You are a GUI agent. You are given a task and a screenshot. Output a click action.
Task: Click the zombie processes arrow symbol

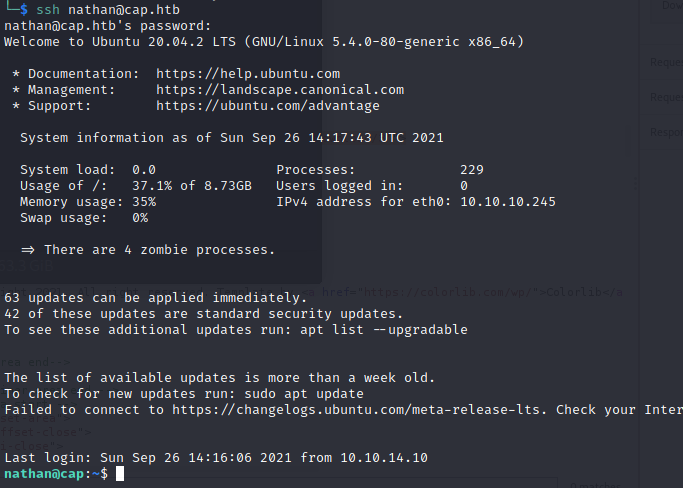tap(28, 250)
